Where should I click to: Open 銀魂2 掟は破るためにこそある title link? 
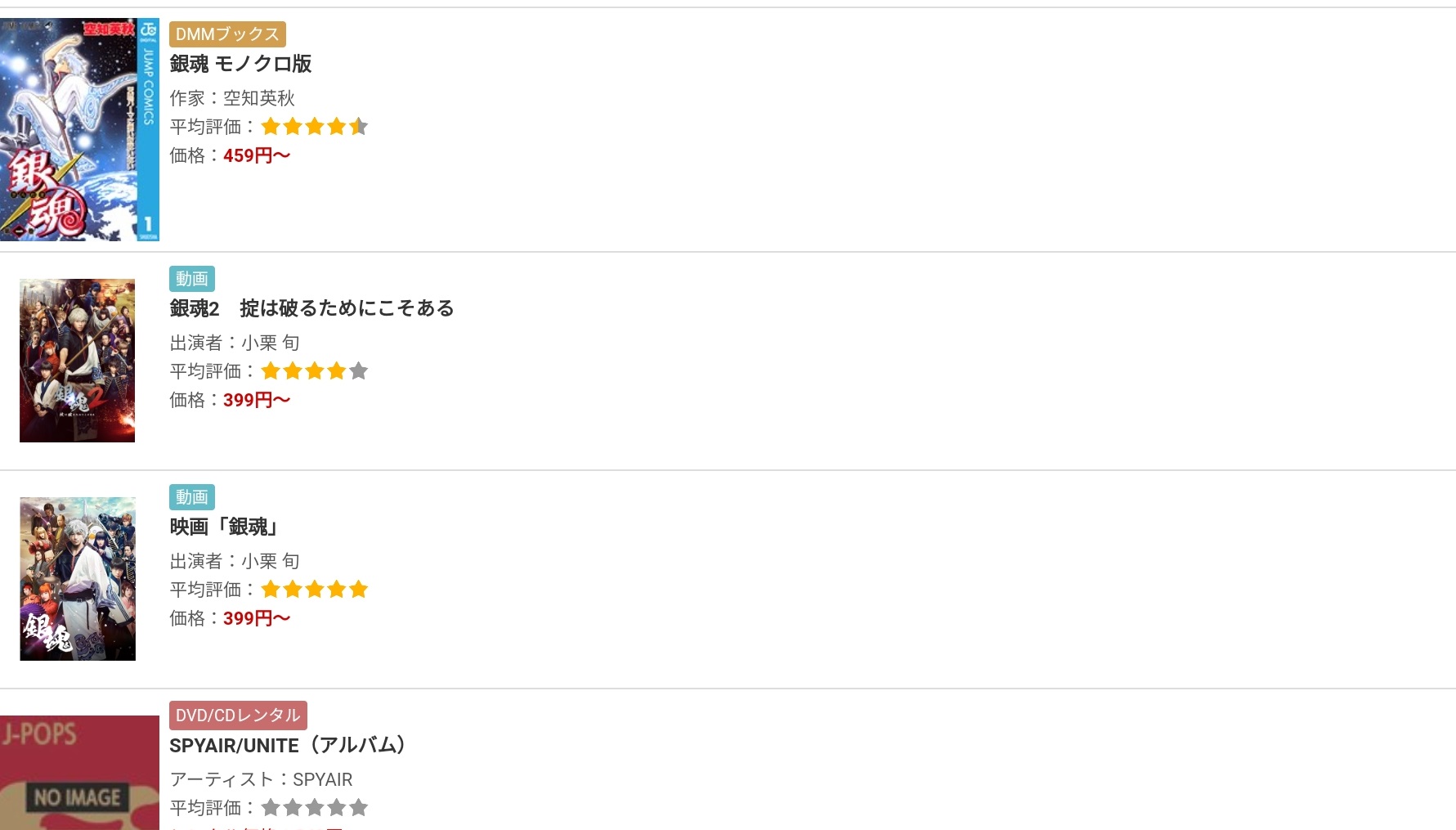coord(311,308)
